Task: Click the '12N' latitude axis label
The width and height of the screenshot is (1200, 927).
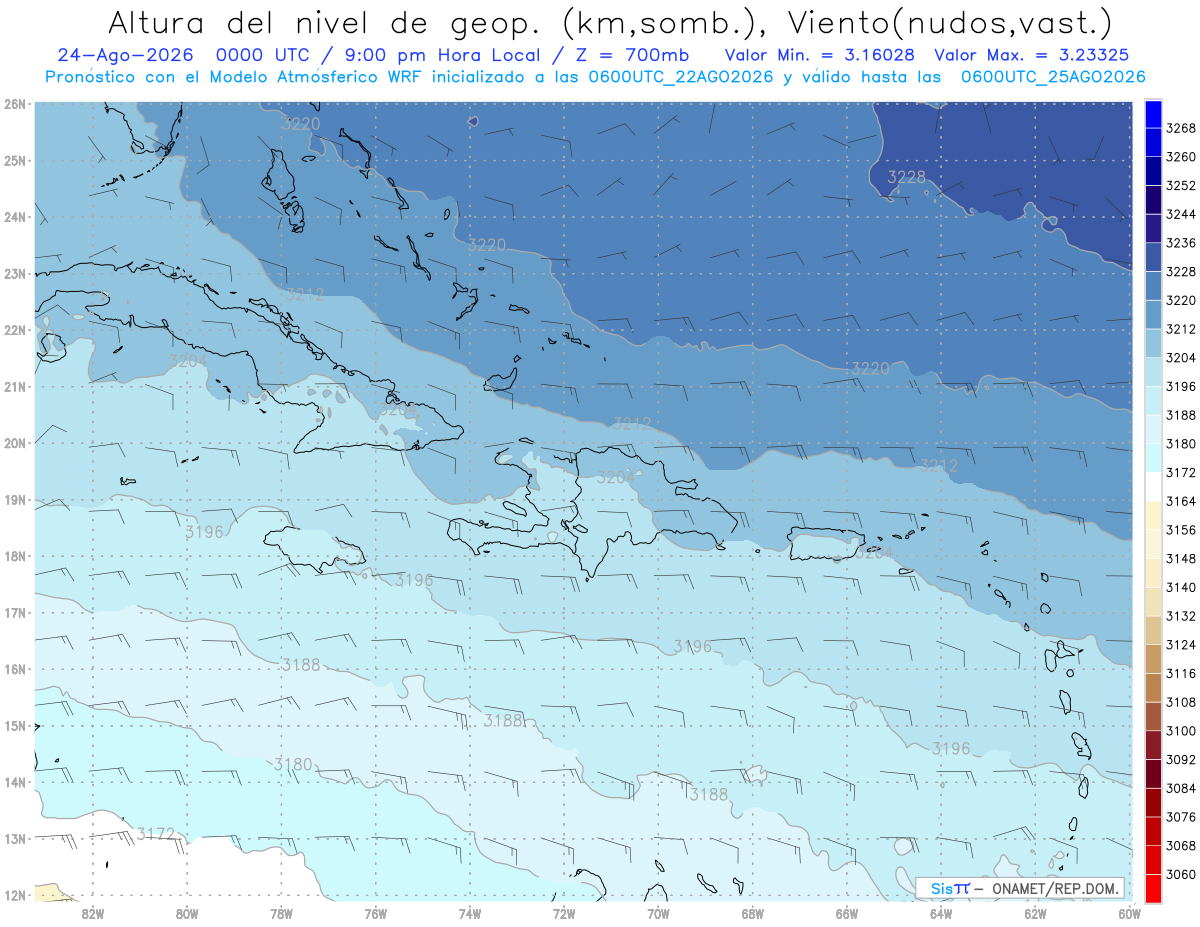Action: click(x=15, y=896)
